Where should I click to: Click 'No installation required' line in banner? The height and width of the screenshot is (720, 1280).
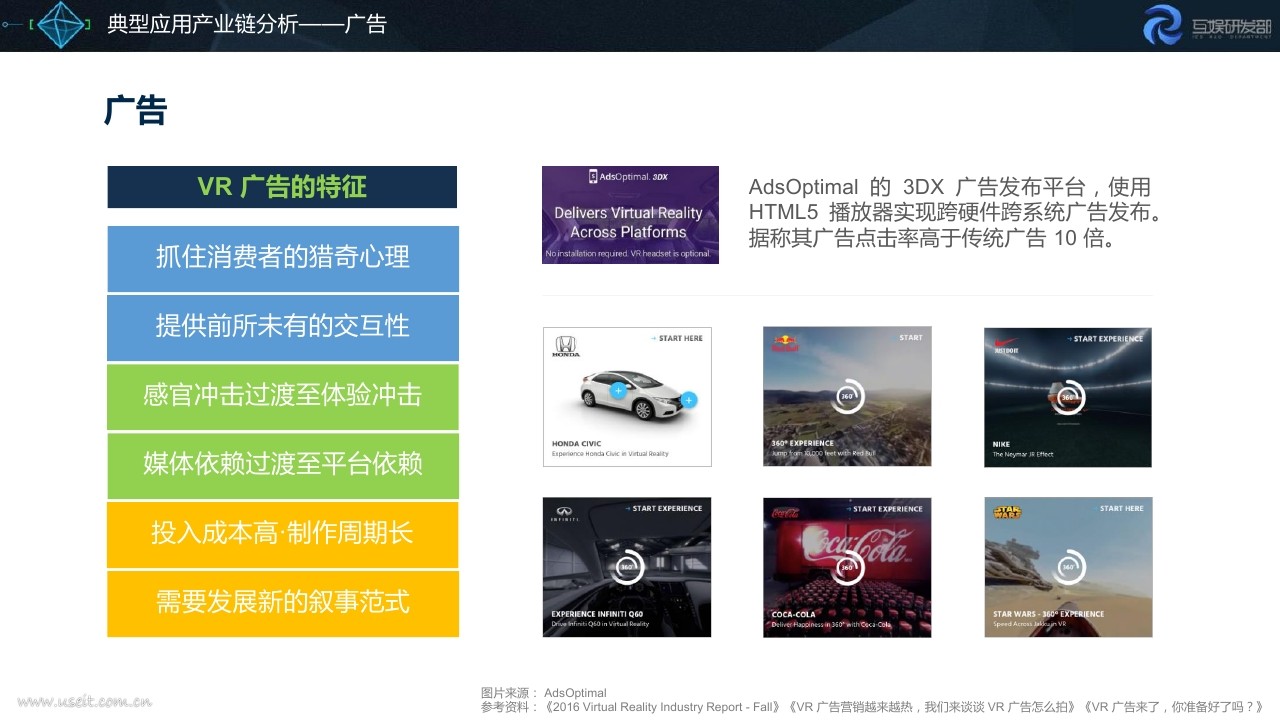click(629, 255)
